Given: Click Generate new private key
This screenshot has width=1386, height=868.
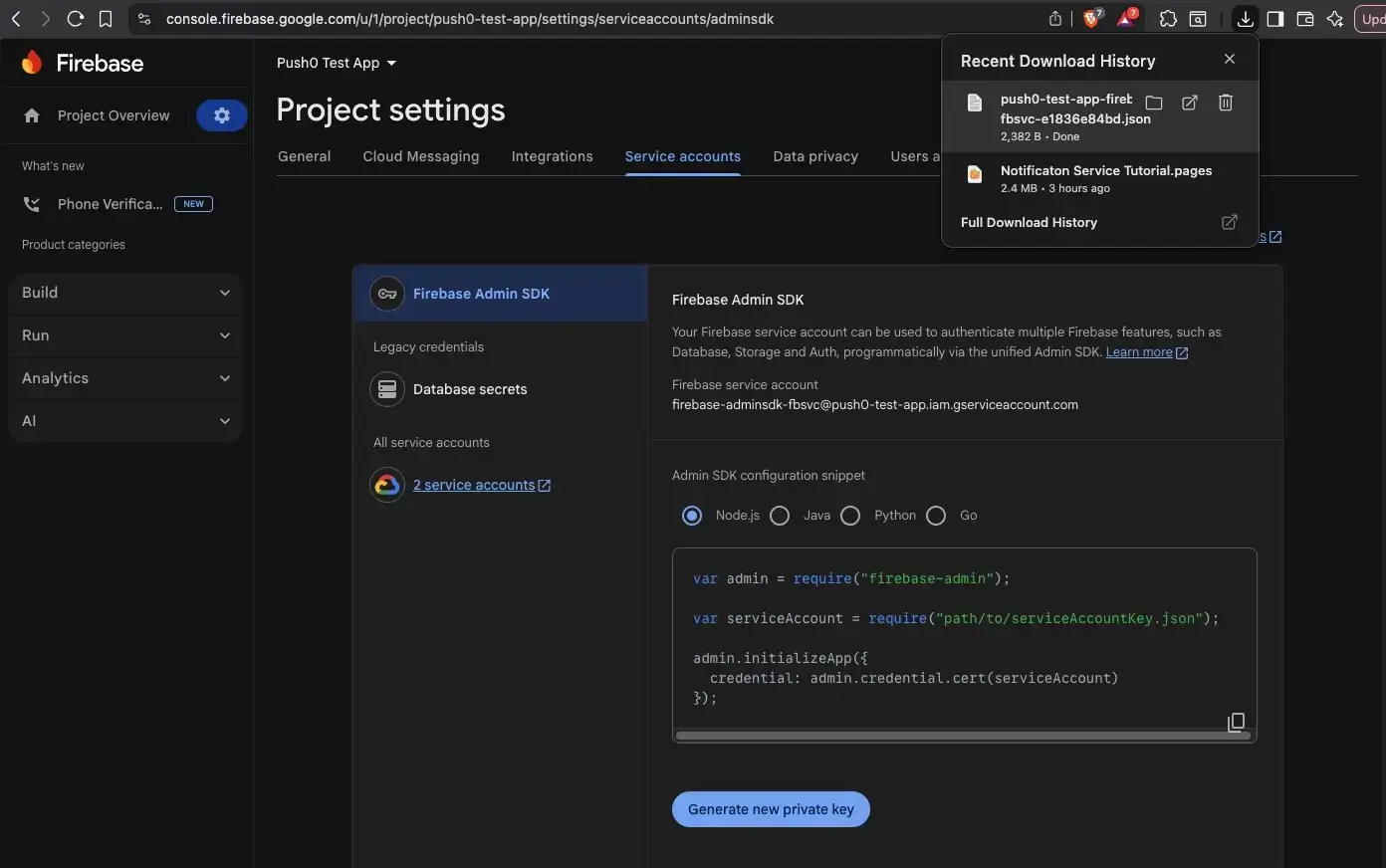Looking at the screenshot, I should pyautogui.click(x=770, y=809).
